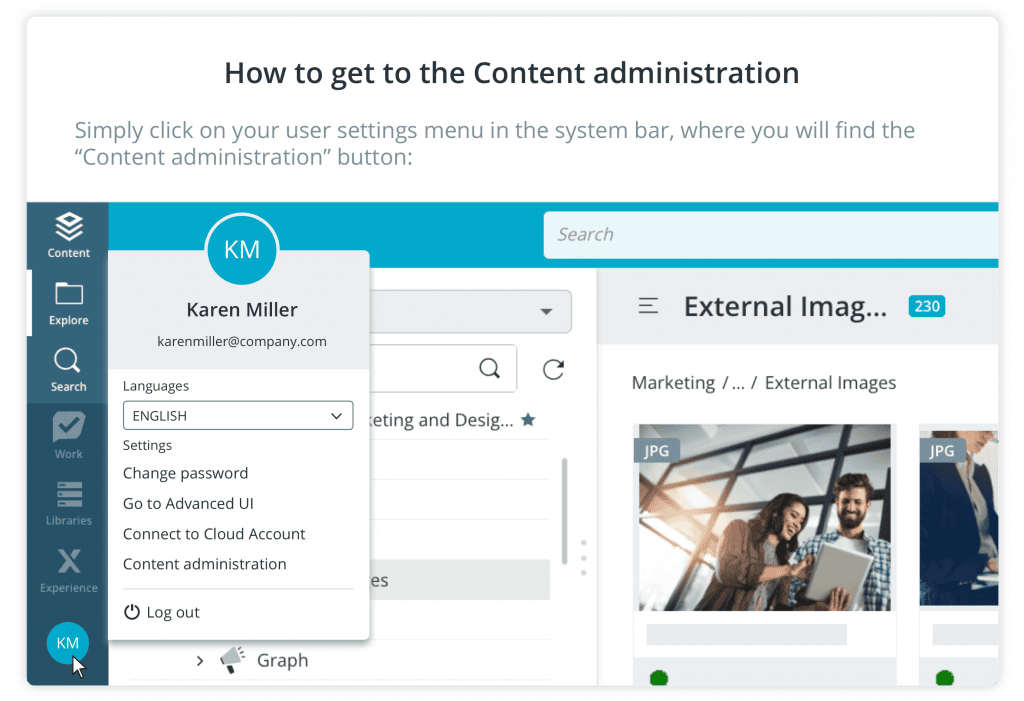Image resolution: width=1024 pixels, height=701 pixels.
Task: Select Connect to Cloud Account
Action: [214, 534]
